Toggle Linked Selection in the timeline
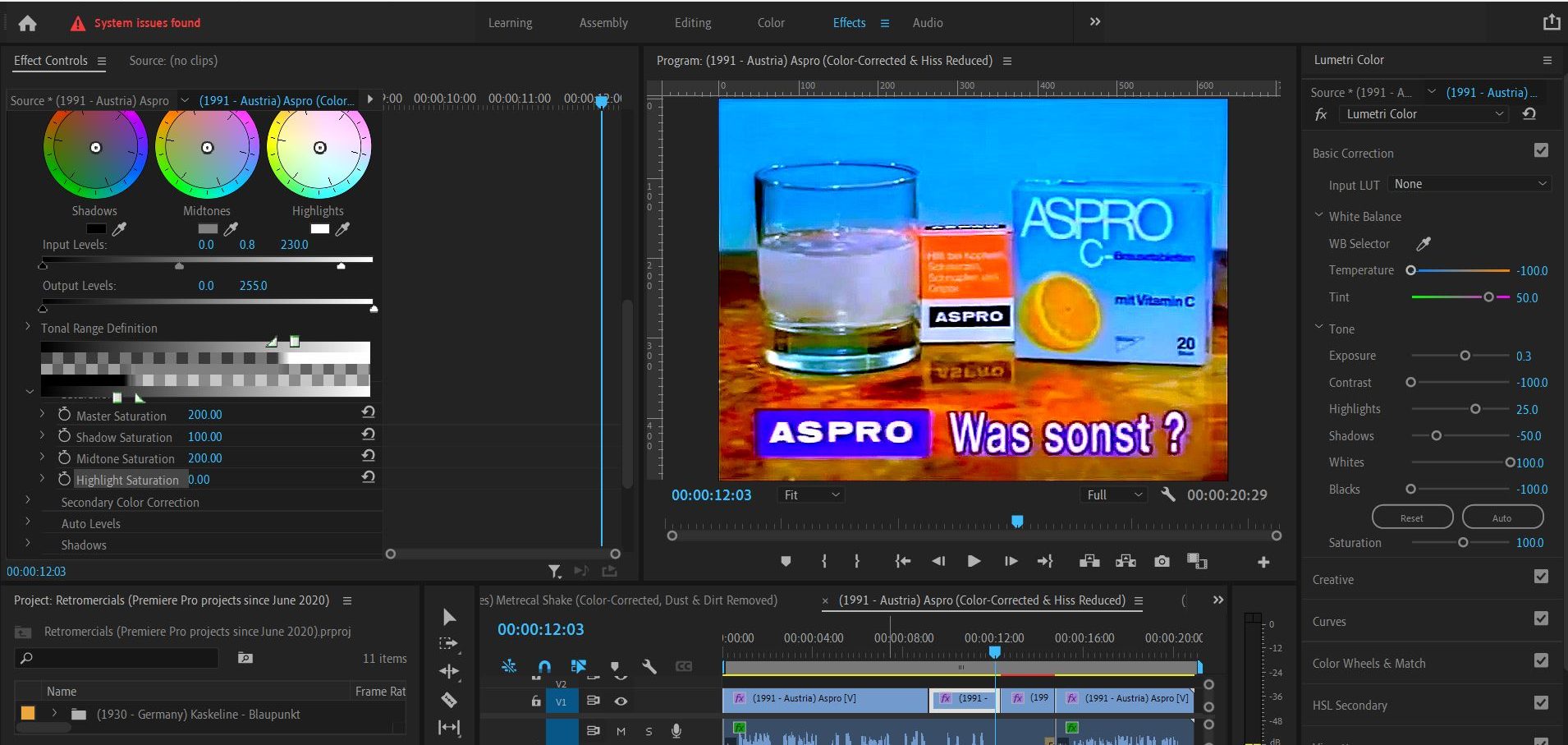This screenshot has height=745, width=1568. 579,666
